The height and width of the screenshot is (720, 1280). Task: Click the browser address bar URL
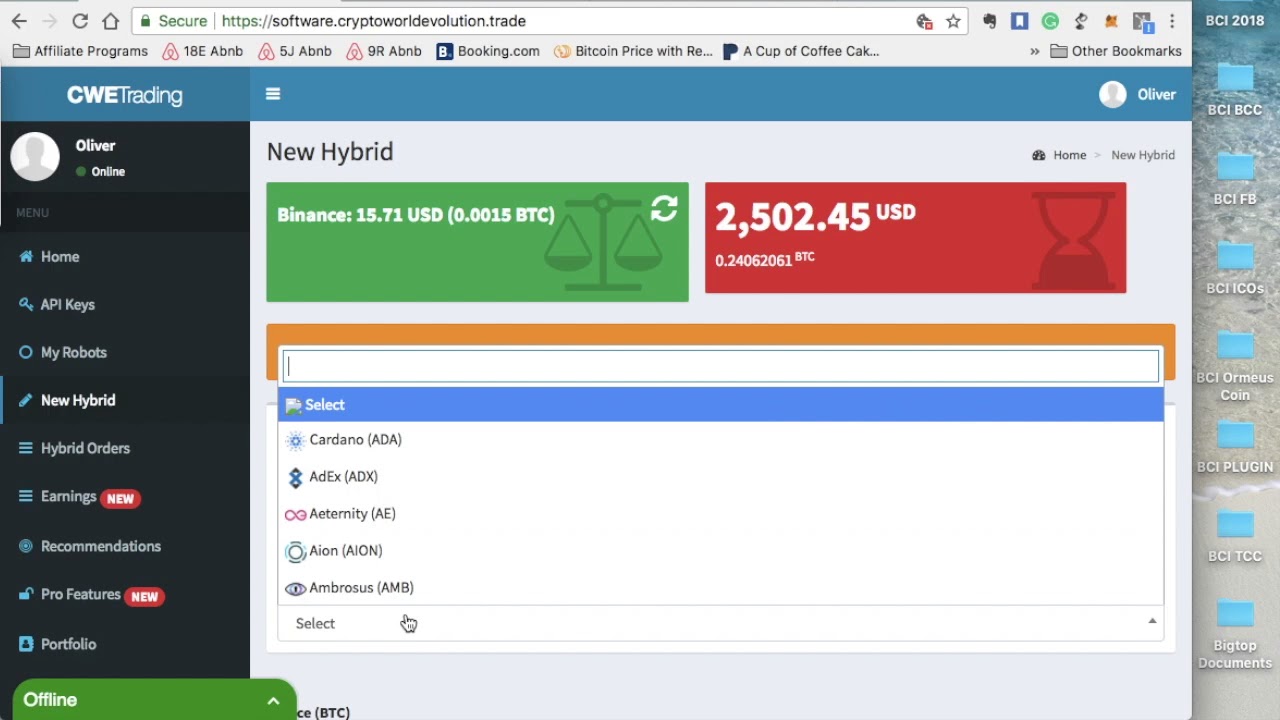(373, 21)
